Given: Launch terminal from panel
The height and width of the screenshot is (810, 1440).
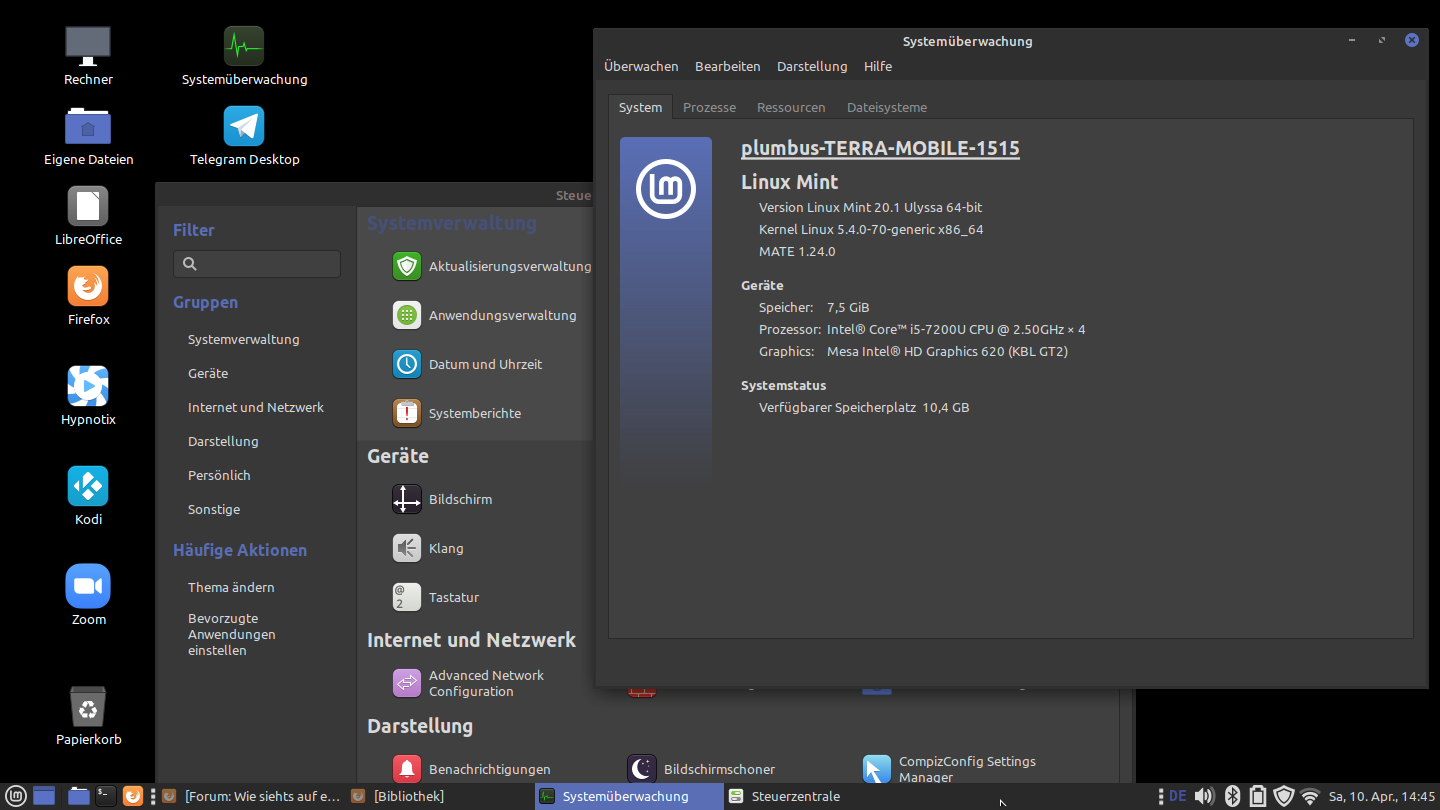Looking at the screenshot, I should (105, 796).
